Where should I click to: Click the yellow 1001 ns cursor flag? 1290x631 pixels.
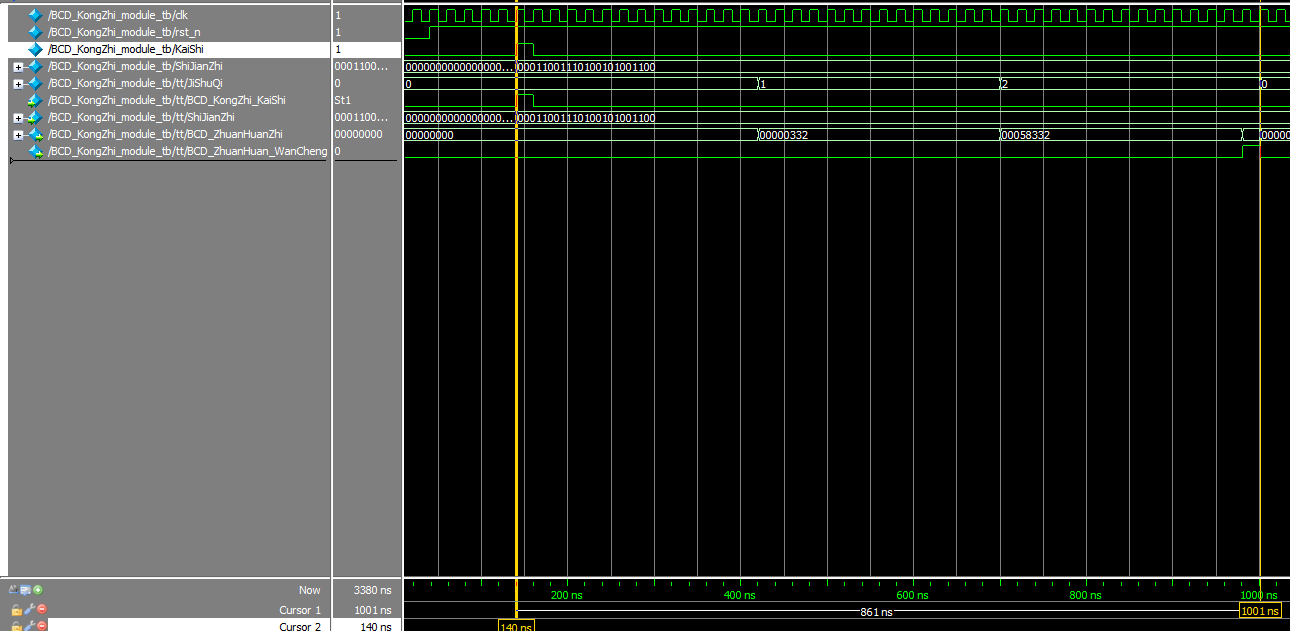(1260, 610)
